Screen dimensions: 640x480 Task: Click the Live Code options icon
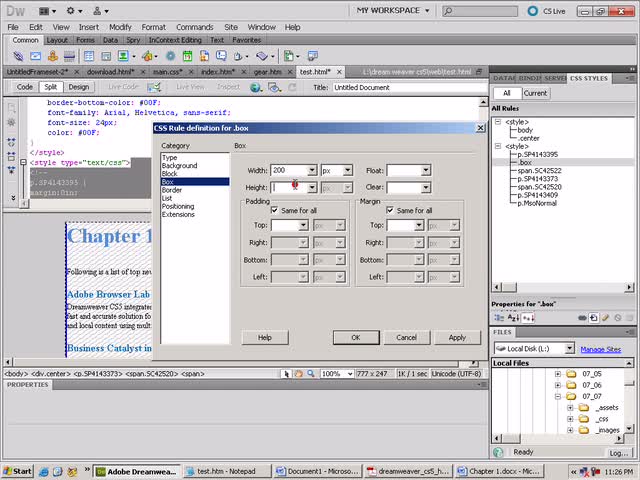[154, 87]
